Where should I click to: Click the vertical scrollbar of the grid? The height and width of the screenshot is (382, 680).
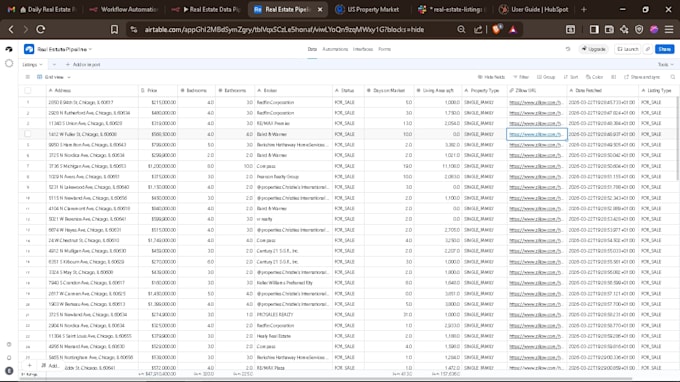pos(677,139)
